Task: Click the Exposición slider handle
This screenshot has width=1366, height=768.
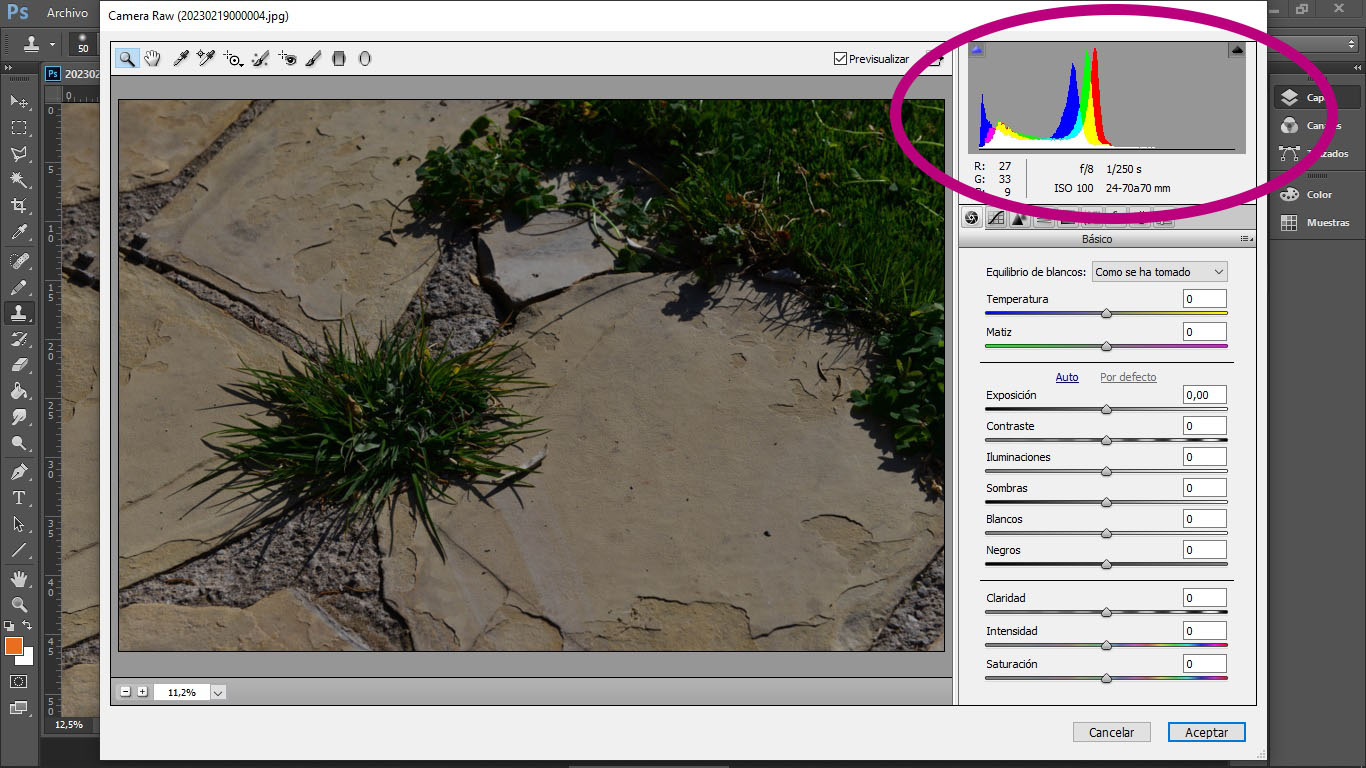Action: 1106,409
